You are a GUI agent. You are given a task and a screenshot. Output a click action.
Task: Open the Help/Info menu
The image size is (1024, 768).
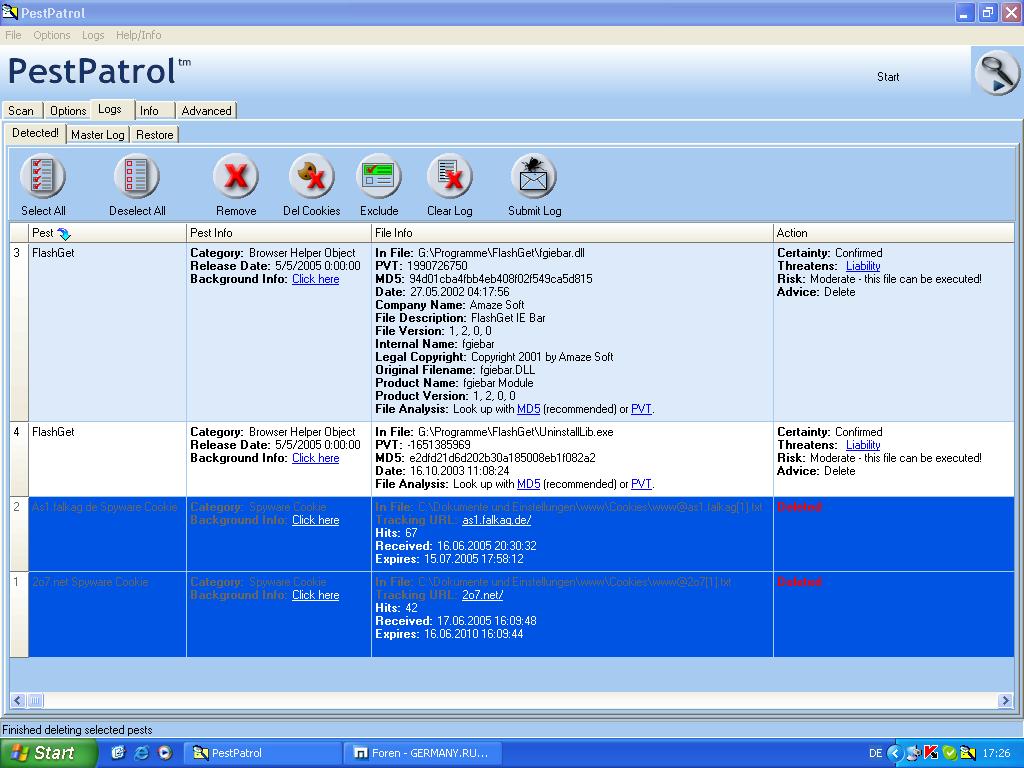coord(138,35)
